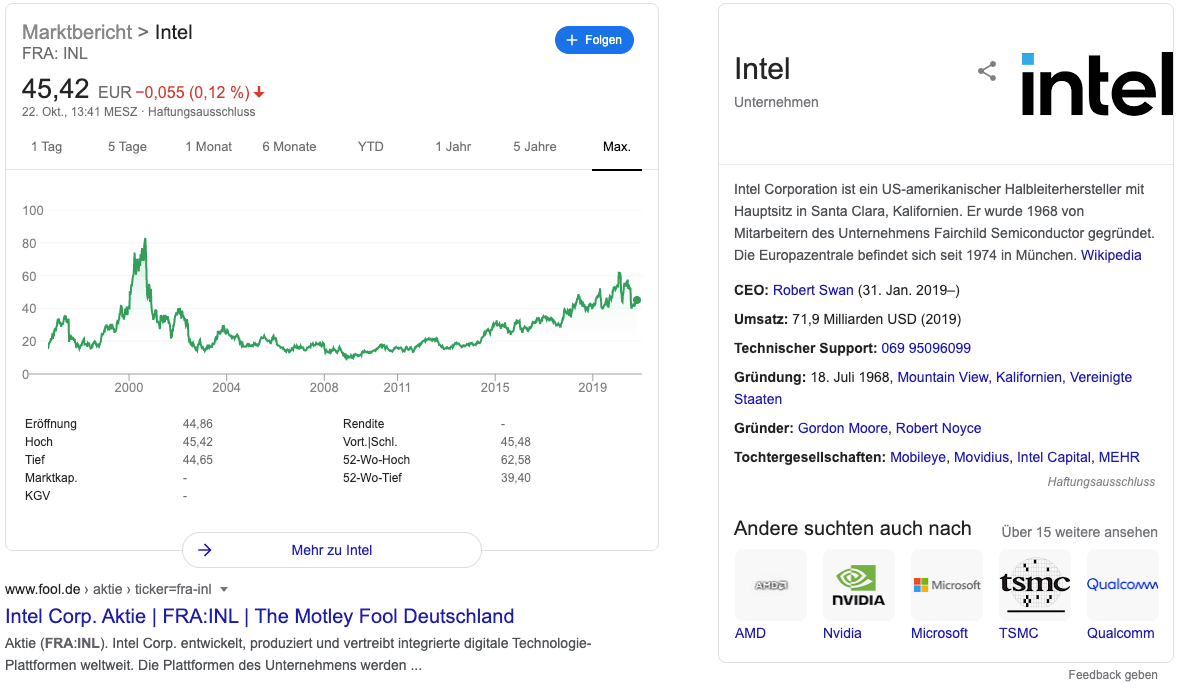Viewport: 1183px width, 689px height.
Task: Expand the fool.de result dropdown arrow
Action: [x=224, y=589]
